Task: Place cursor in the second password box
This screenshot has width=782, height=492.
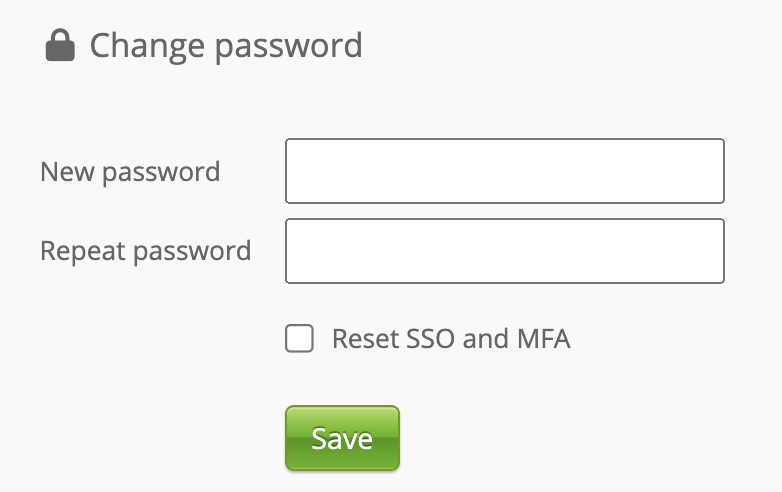Action: click(x=504, y=251)
